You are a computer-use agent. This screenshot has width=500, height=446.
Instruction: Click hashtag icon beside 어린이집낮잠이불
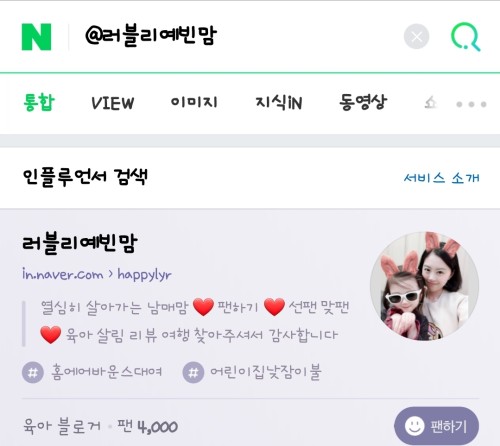193,372
